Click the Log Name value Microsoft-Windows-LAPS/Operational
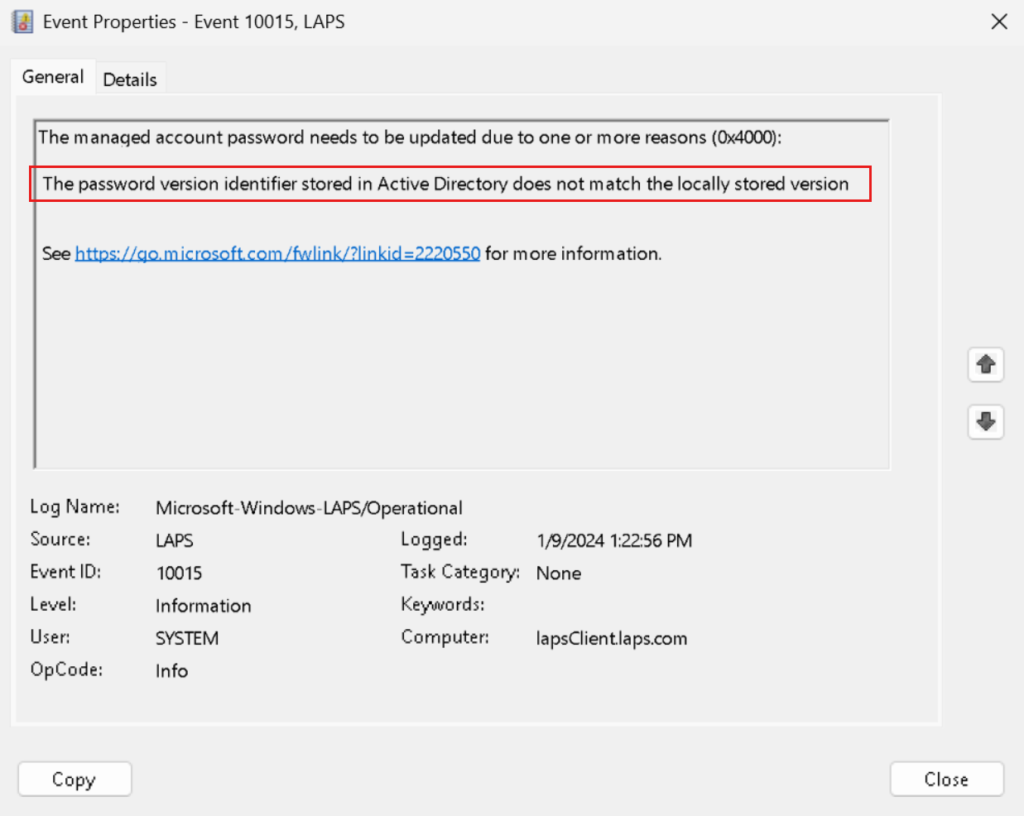1024x816 pixels. (x=309, y=508)
